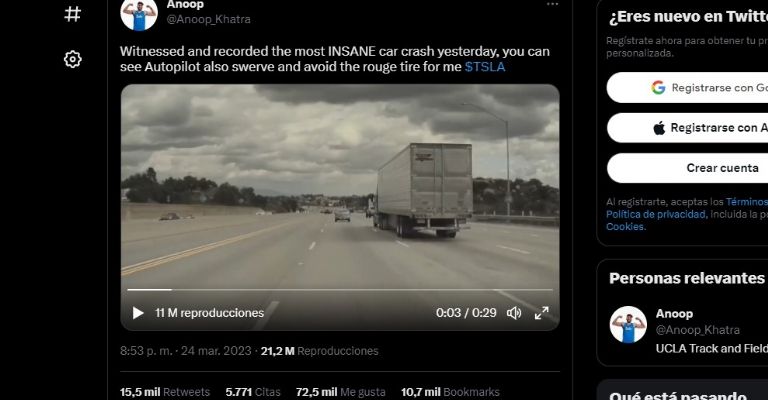Open Anoop's profile avatar in tweet header
This screenshot has width=768, height=400.
click(x=139, y=14)
